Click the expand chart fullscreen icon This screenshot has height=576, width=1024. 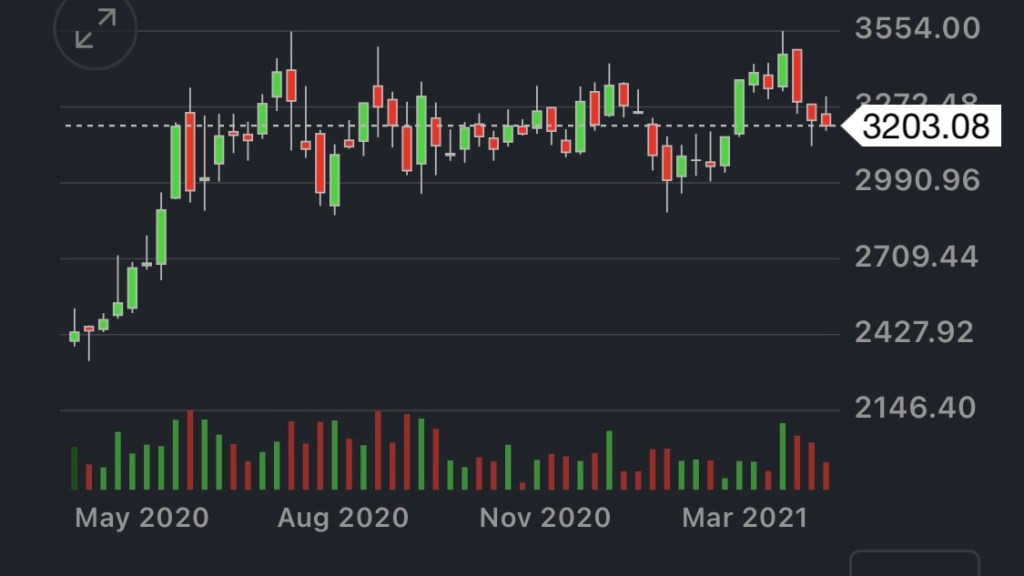pos(95,28)
